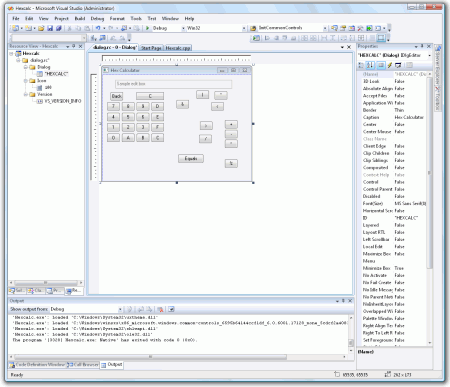Toggle the auto-hide pin on Resource View
This screenshot has width=450, height=387.
74,46
